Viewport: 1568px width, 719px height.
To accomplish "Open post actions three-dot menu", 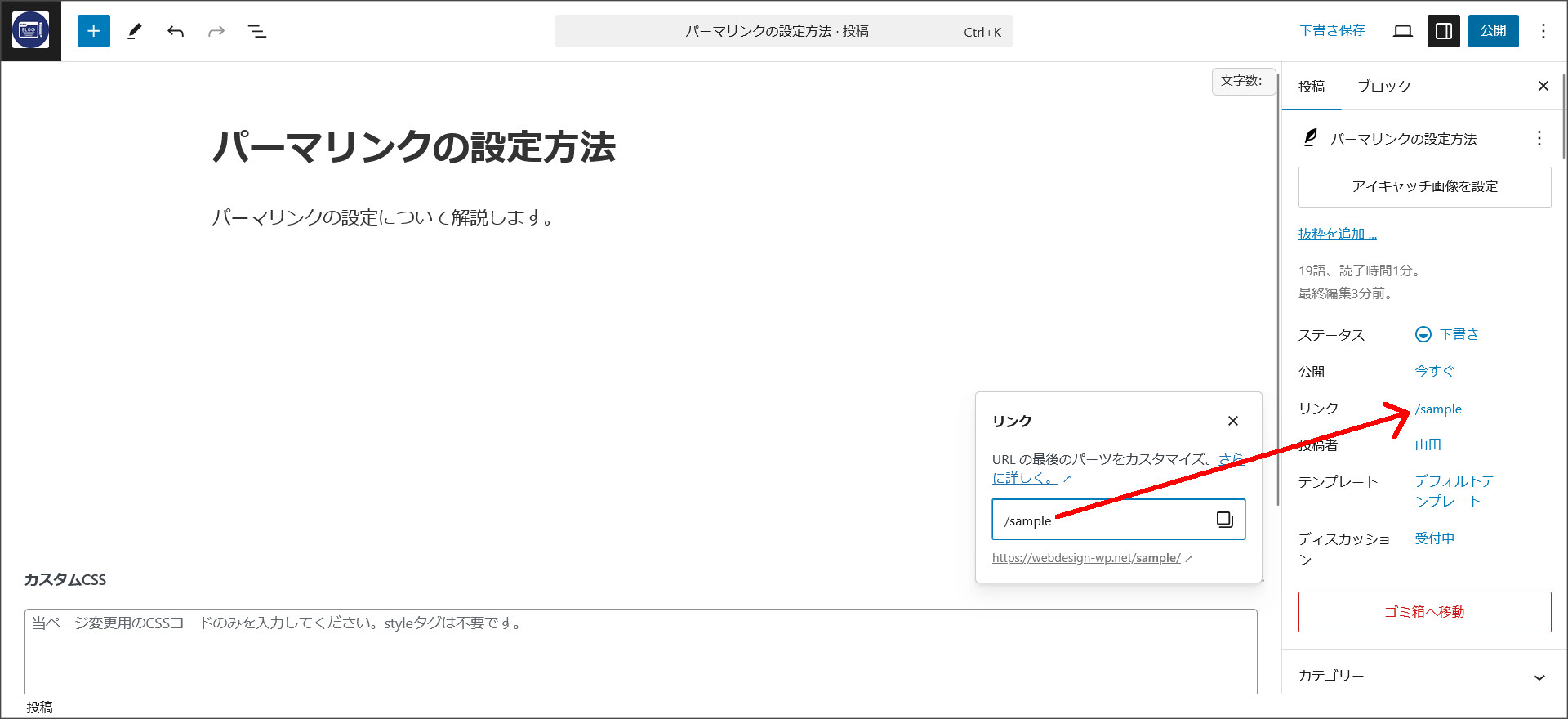I will click(x=1539, y=138).
